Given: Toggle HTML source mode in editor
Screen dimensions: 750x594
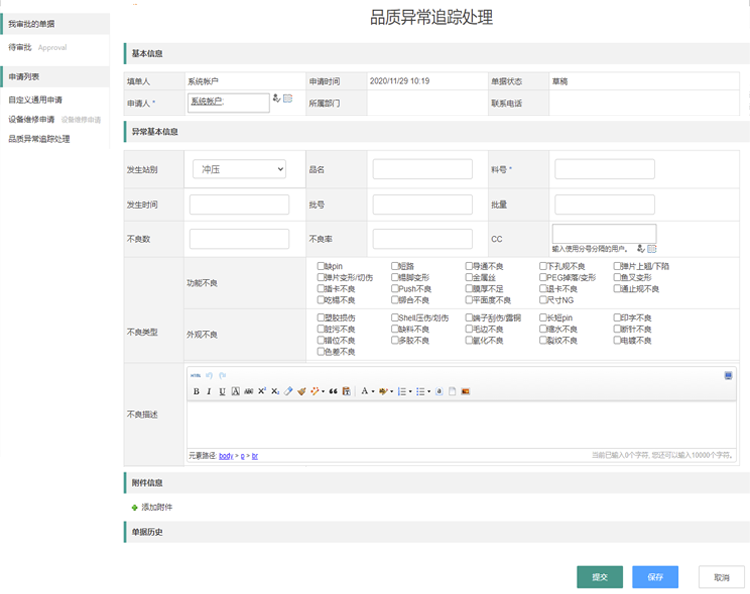Looking at the screenshot, I should (195, 375).
